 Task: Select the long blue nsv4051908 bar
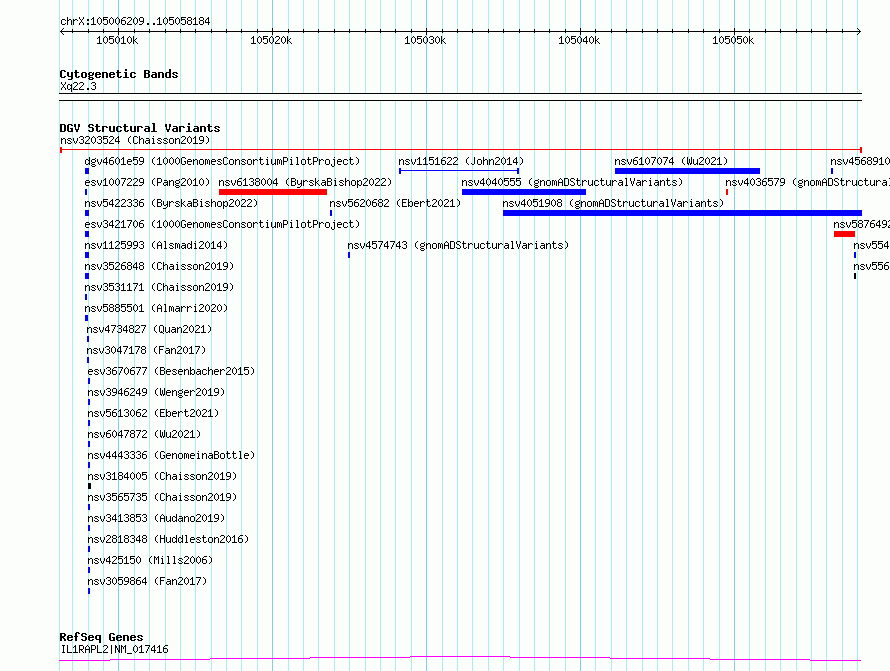point(682,213)
